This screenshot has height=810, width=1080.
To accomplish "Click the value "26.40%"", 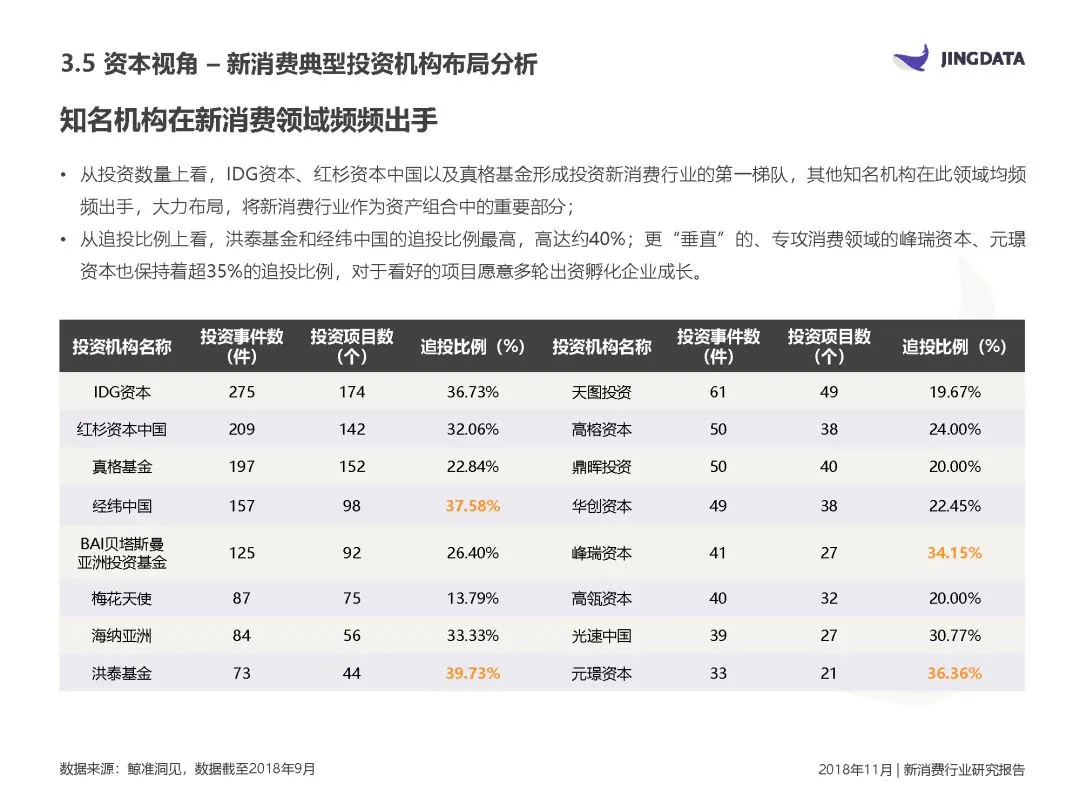I will (x=472, y=552).
